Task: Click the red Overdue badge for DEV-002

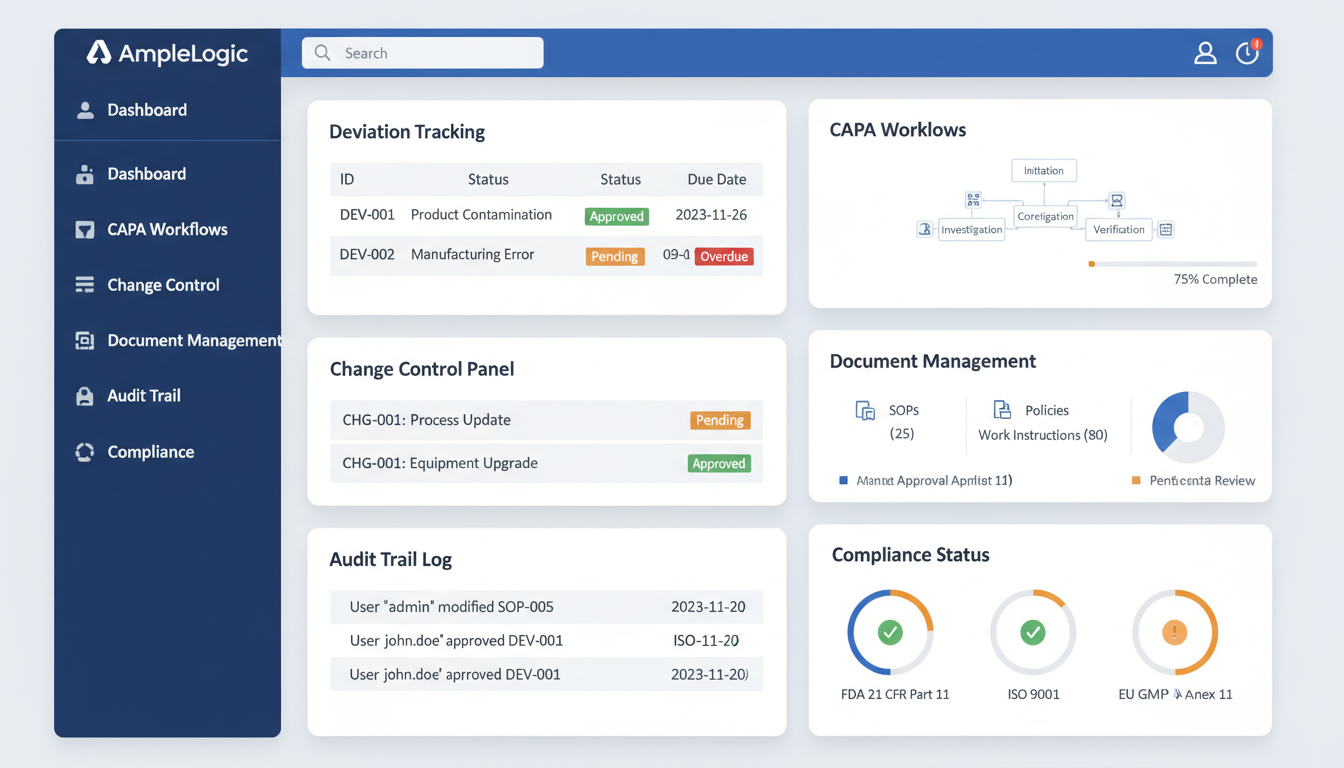Action: click(x=724, y=256)
